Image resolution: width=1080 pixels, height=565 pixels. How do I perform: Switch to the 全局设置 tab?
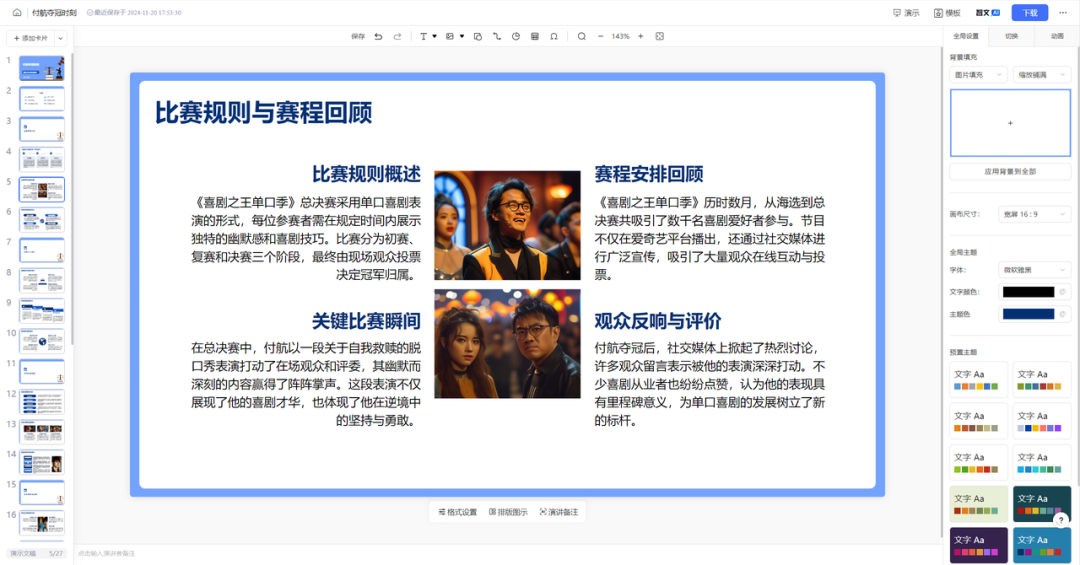click(966, 36)
